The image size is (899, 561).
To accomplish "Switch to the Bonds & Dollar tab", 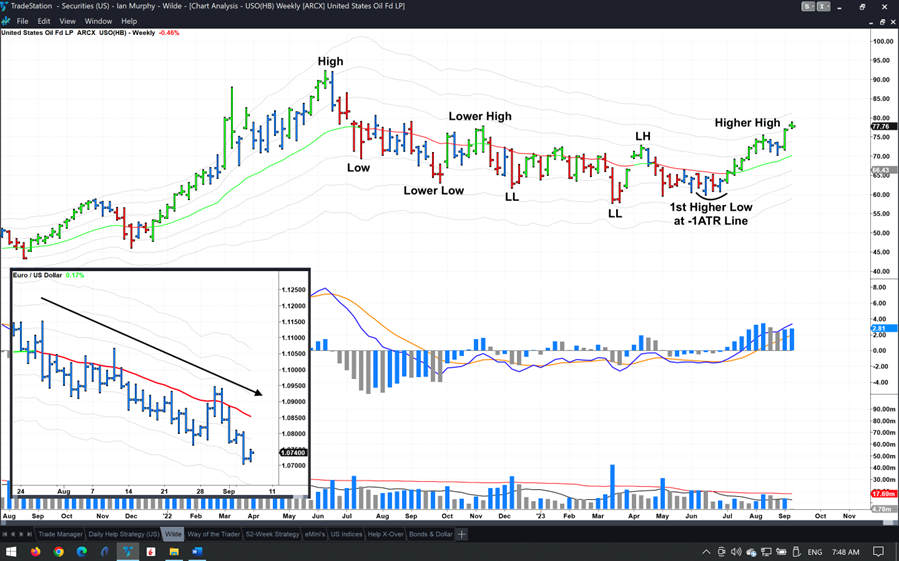I will pyautogui.click(x=431, y=534).
